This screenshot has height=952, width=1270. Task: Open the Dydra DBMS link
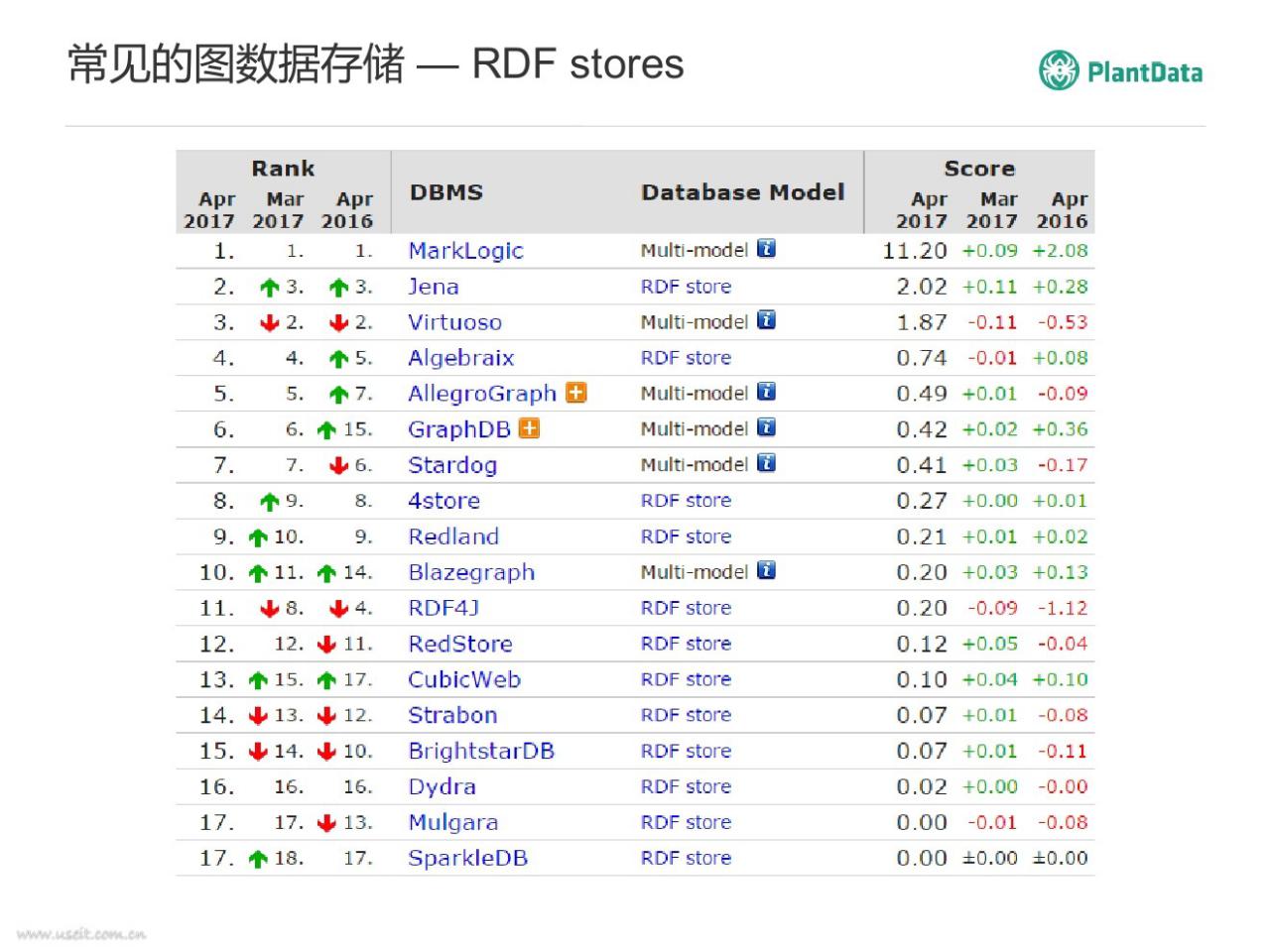442,786
